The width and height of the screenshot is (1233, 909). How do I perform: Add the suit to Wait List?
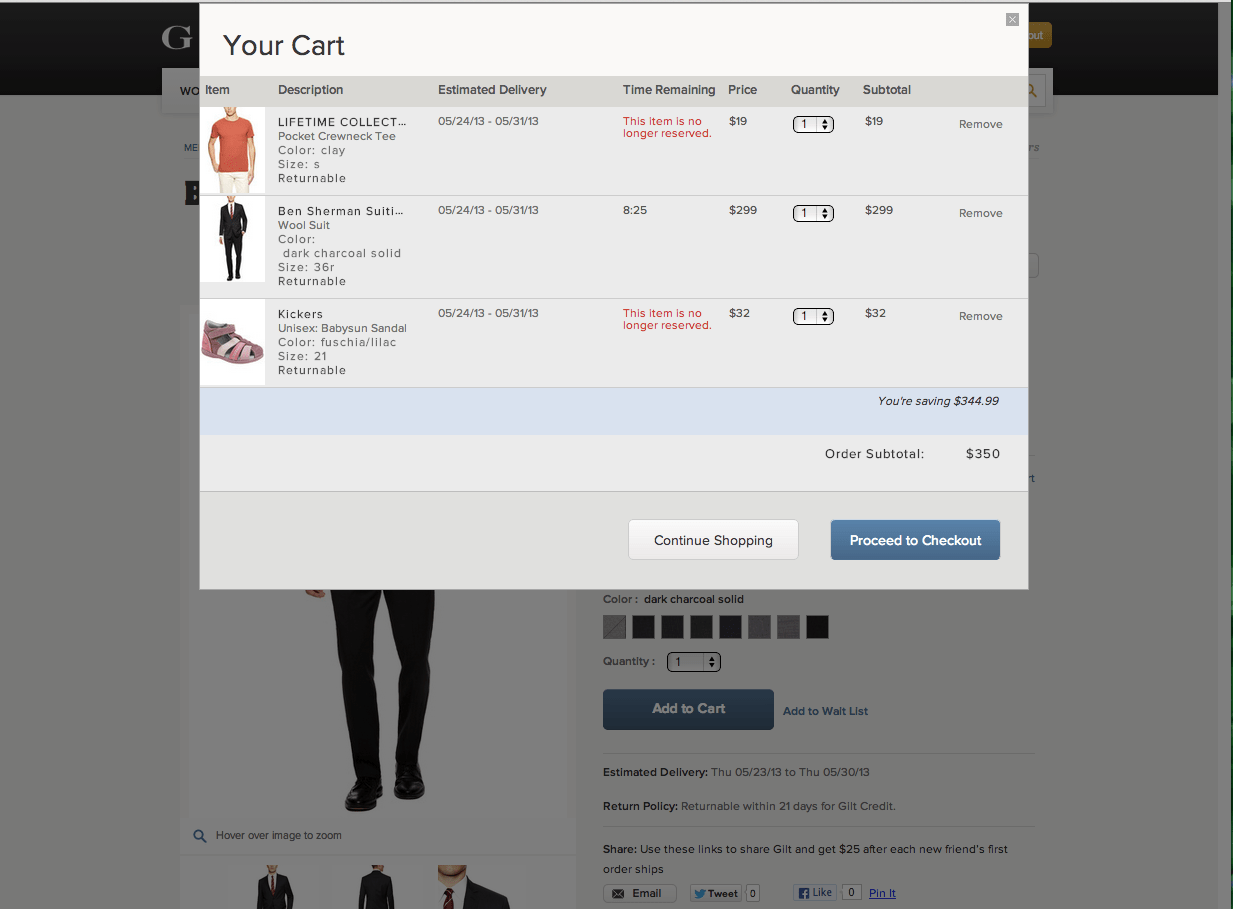point(824,711)
